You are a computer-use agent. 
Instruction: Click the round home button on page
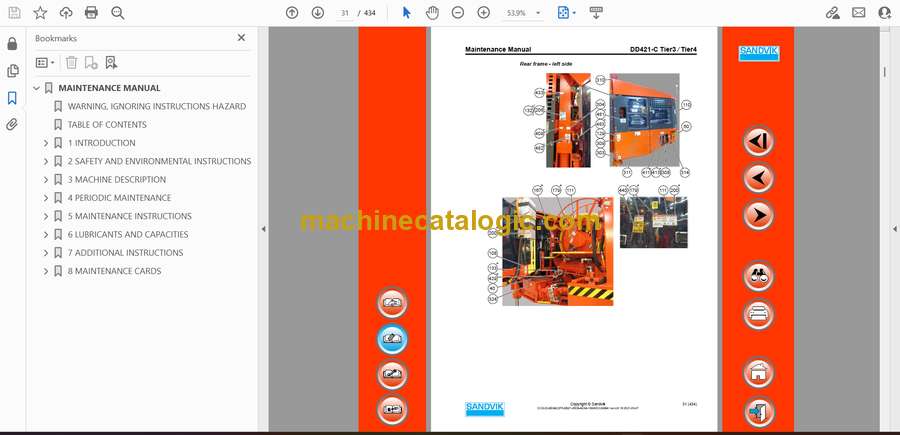point(758,373)
